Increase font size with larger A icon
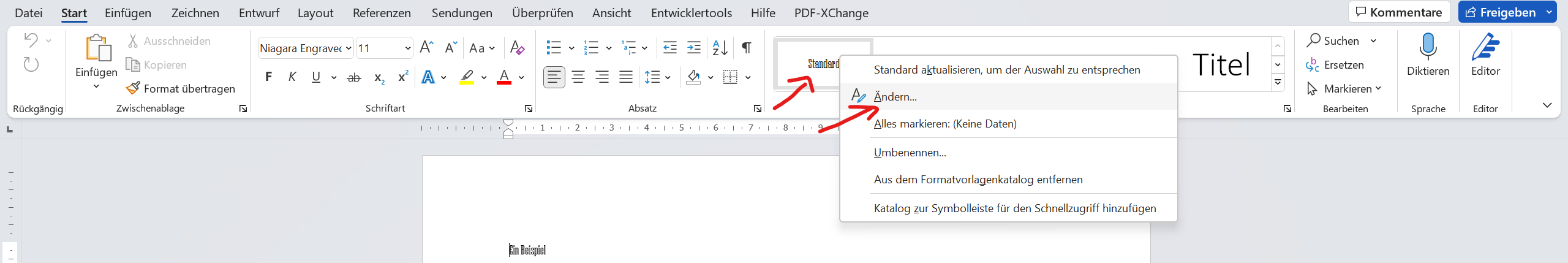 tap(427, 47)
